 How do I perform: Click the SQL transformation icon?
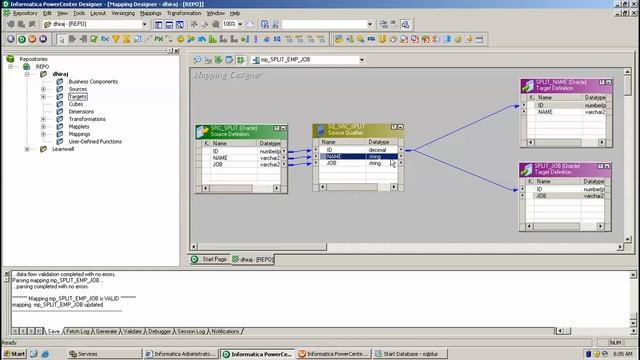(x=371, y=39)
